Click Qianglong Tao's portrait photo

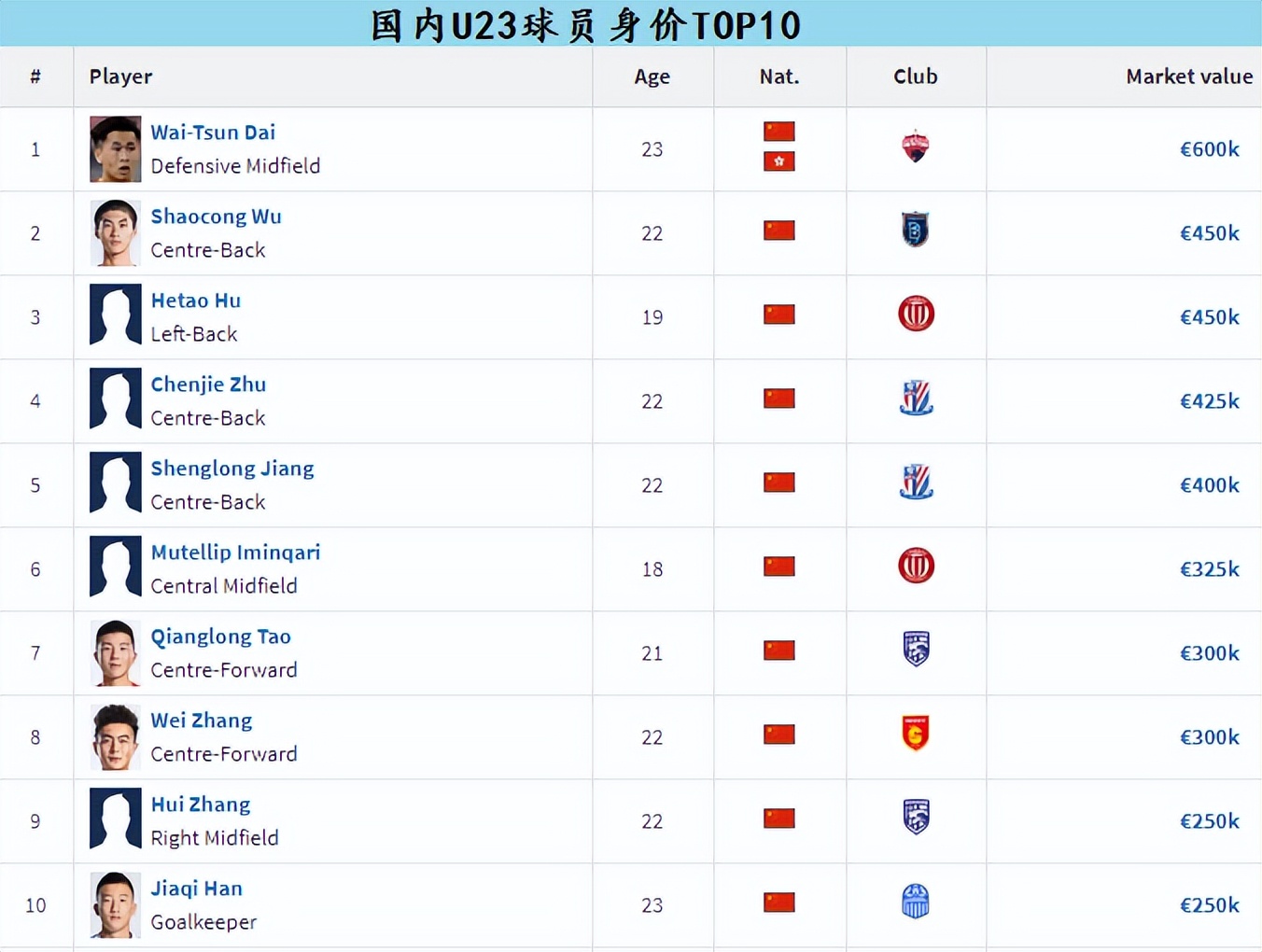click(x=116, y=653)
